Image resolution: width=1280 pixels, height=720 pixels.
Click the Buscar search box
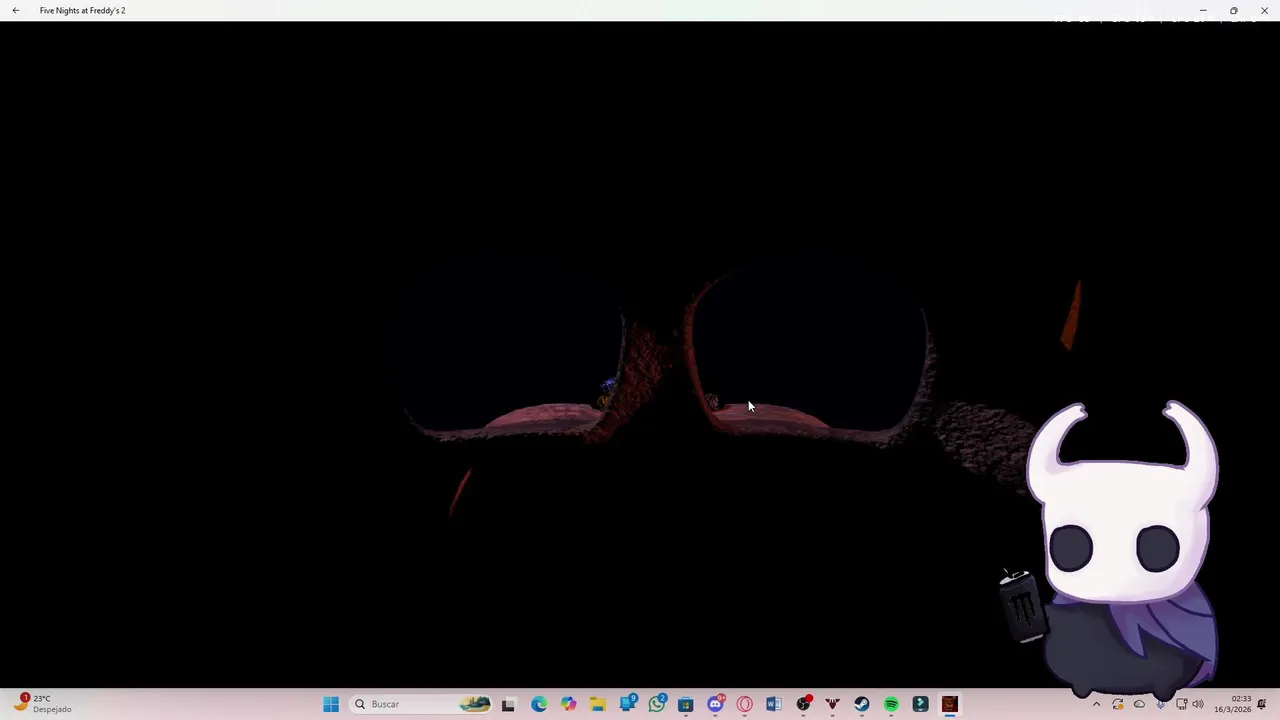point(423,704)
